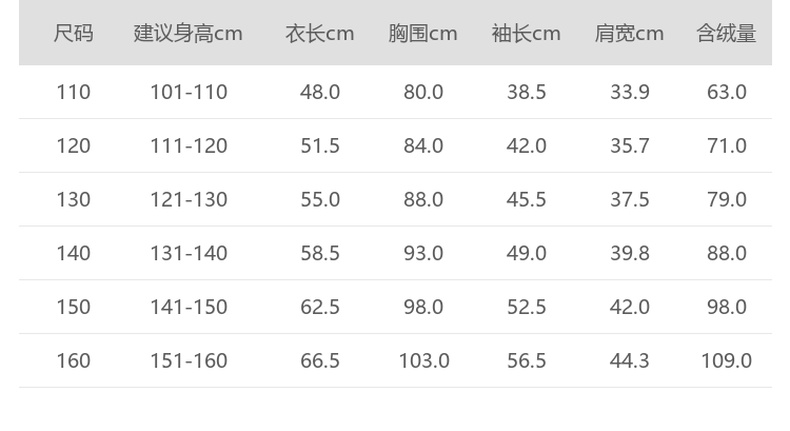This screenshot has height=431, width=790.
Task: Select the 55.0 garment length value
Action: pos(320,200)
